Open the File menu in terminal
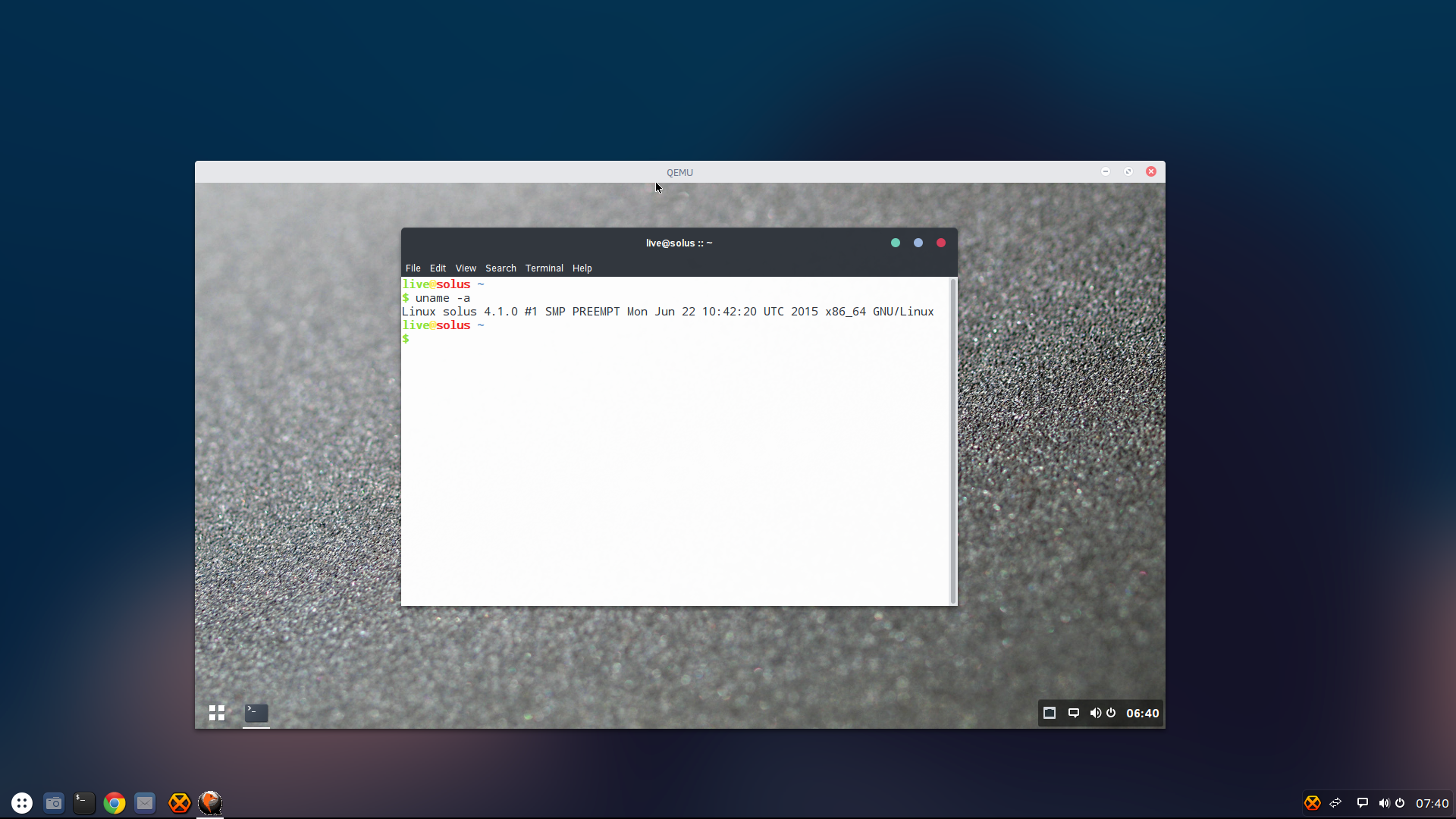Image resolution: width=1456 pixels, height=819 pixels. pos(413,268)
